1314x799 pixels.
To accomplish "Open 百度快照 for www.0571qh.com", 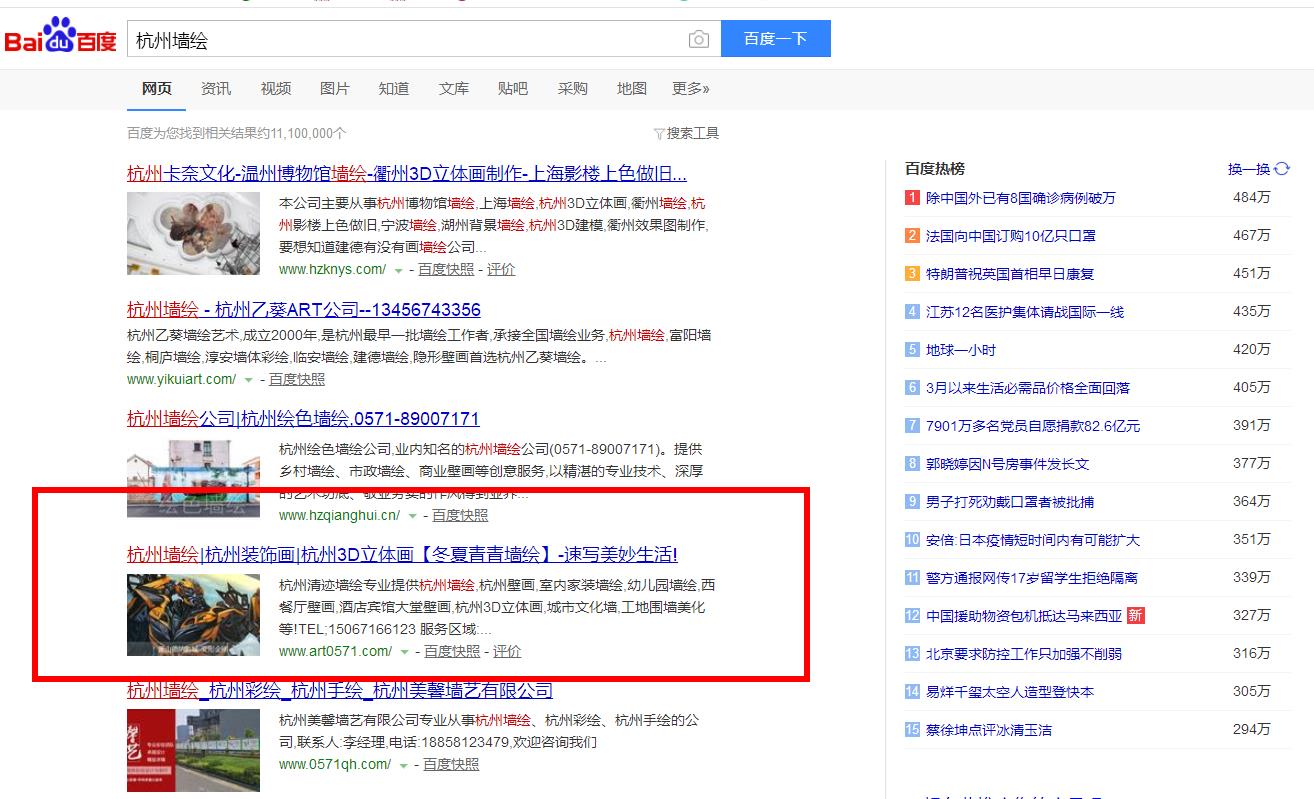I will 451,765.
